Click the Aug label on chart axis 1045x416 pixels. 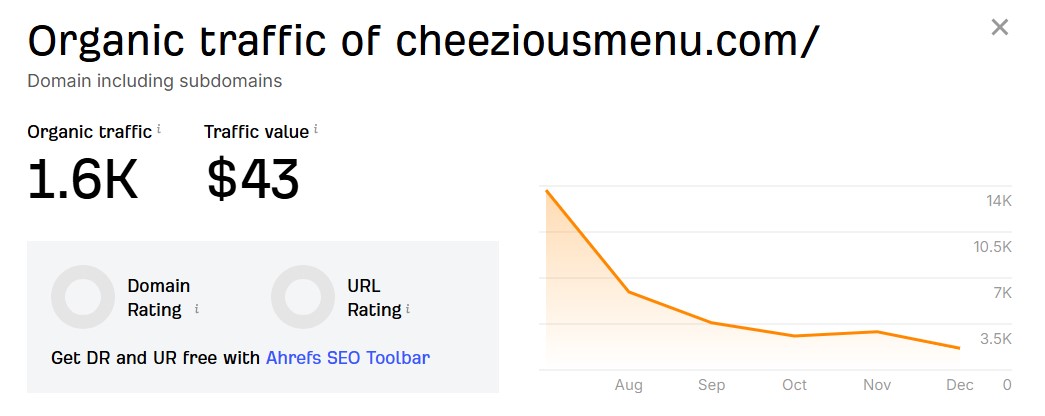coord(629,385)
